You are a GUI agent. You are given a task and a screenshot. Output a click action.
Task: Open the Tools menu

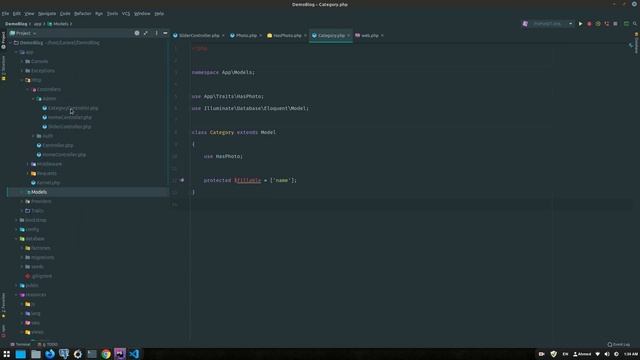click(x=112, y=13)
